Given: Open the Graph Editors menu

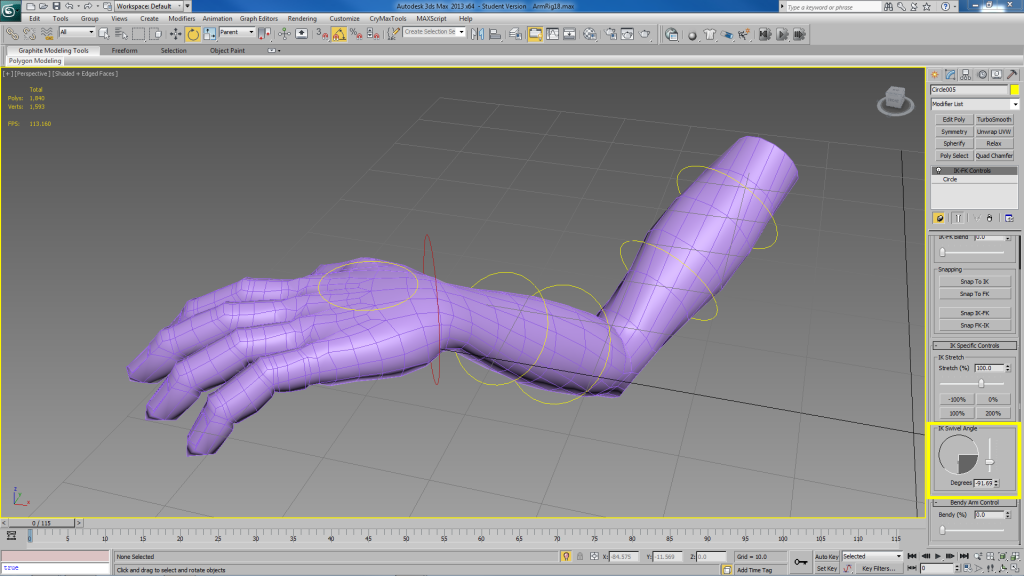Looking at the screenshot, I should (x=258, y=18).
